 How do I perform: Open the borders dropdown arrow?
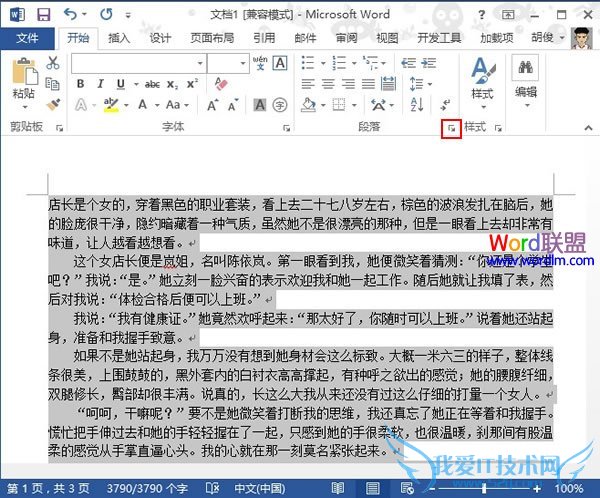point(354,105)
